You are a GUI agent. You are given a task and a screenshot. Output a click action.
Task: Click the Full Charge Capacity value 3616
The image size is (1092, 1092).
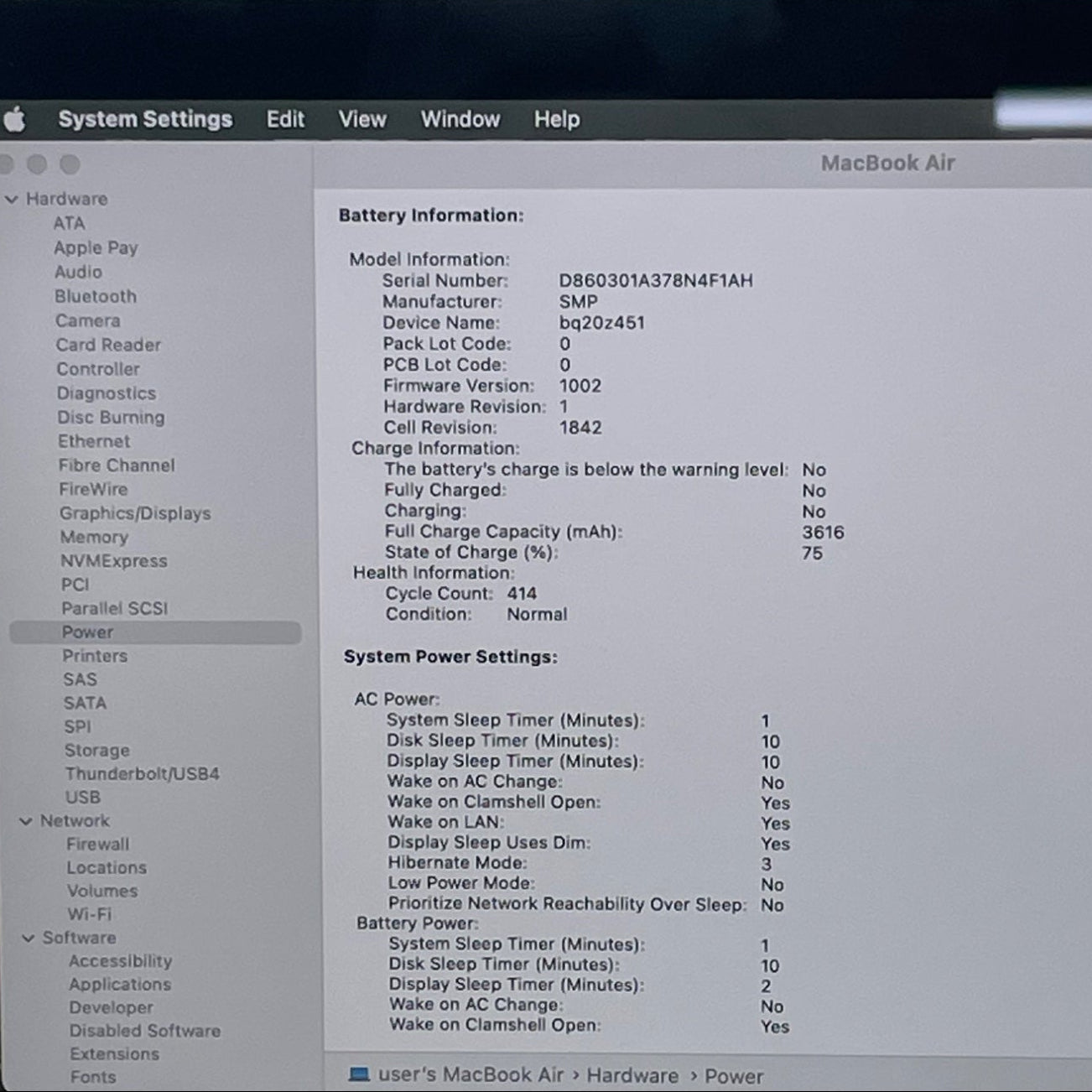click(823, 533)
